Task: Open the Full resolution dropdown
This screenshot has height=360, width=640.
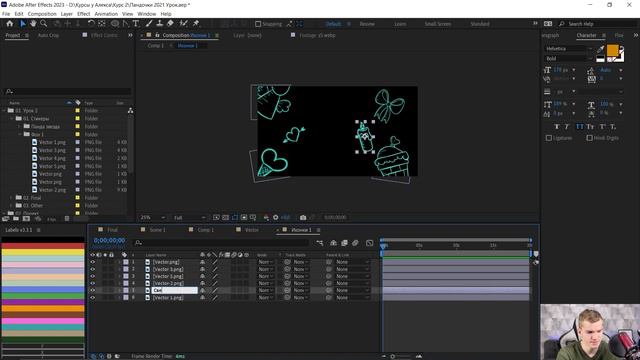Action: [x=189, y=218]
